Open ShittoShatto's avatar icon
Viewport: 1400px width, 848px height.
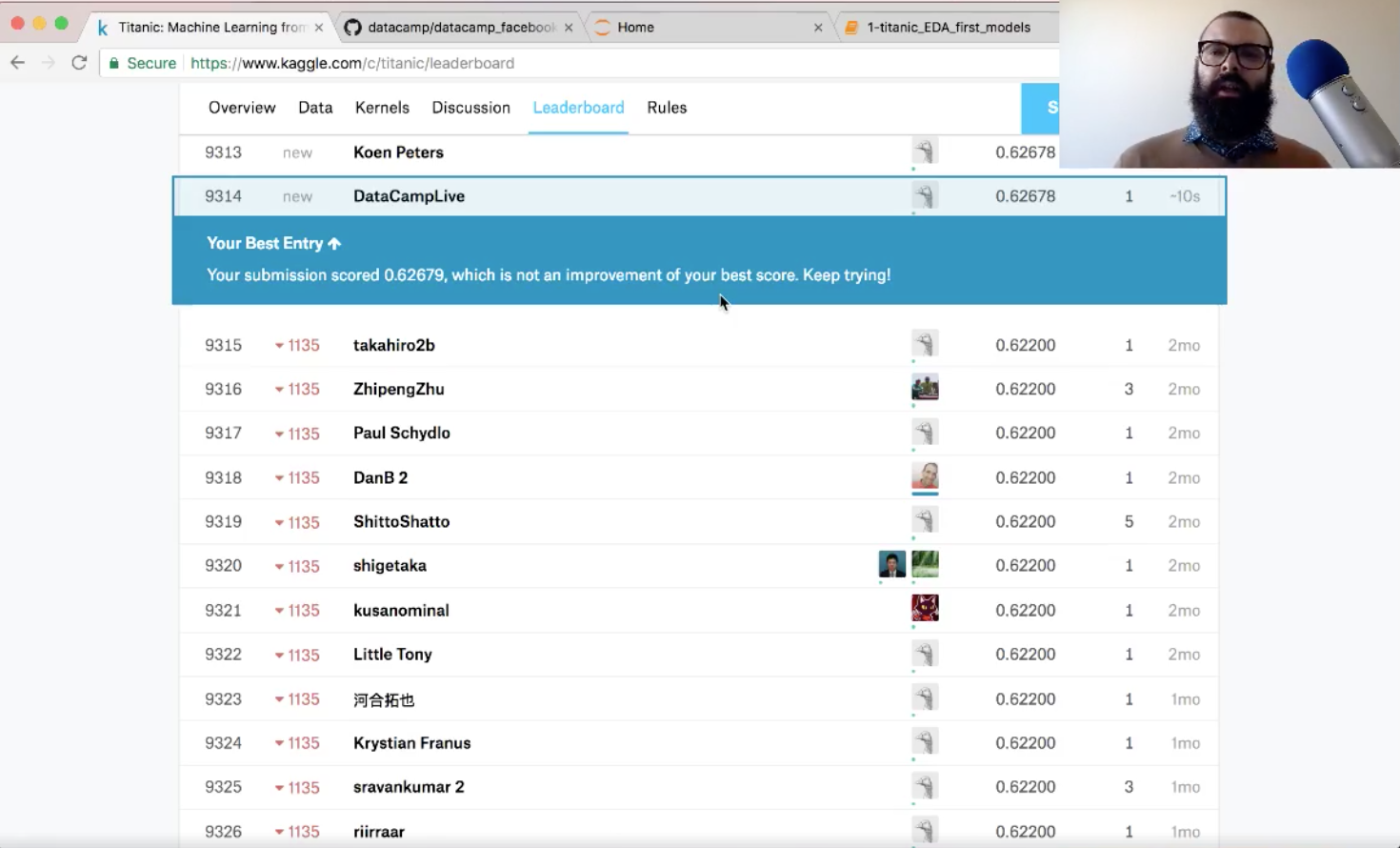pos(925,520)
